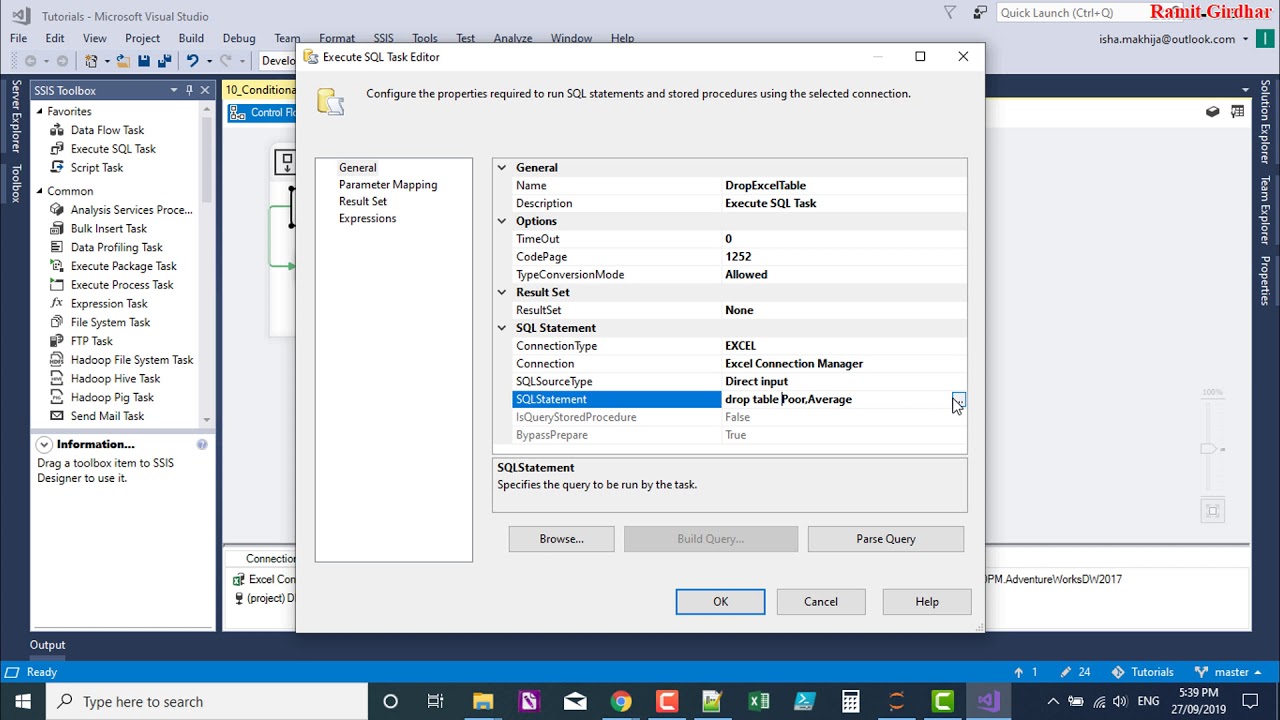Click Cancel in Execute SQL Task Editor
This screenshot has width=1280, height=720.
click(821, 602)
